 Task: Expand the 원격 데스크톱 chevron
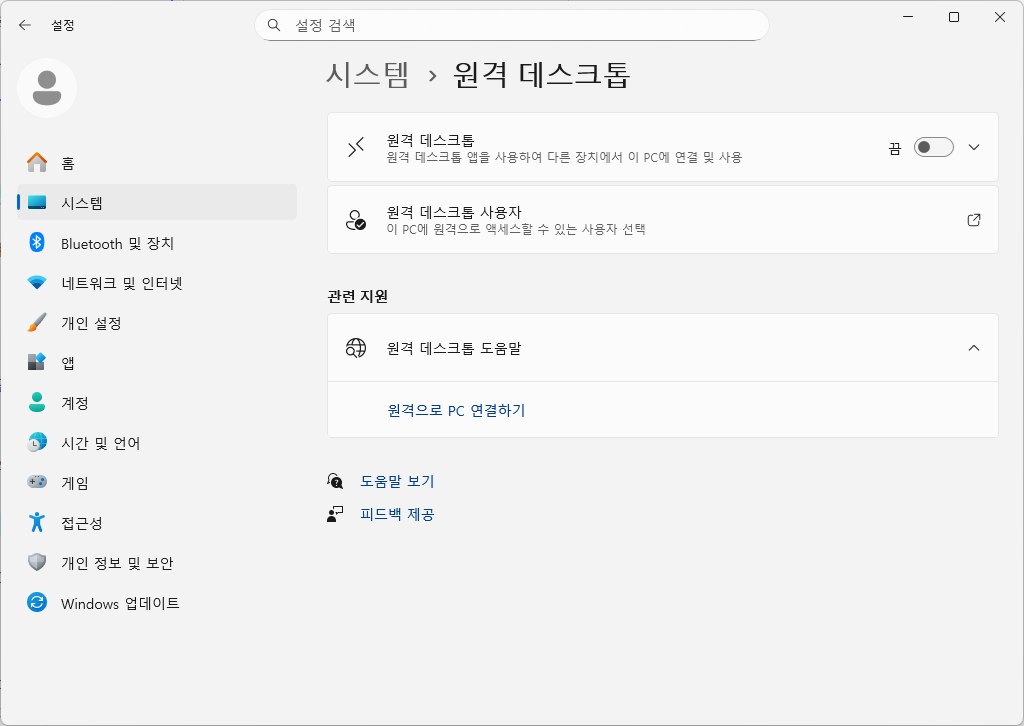pyautogui.click(x=974, y=147)
